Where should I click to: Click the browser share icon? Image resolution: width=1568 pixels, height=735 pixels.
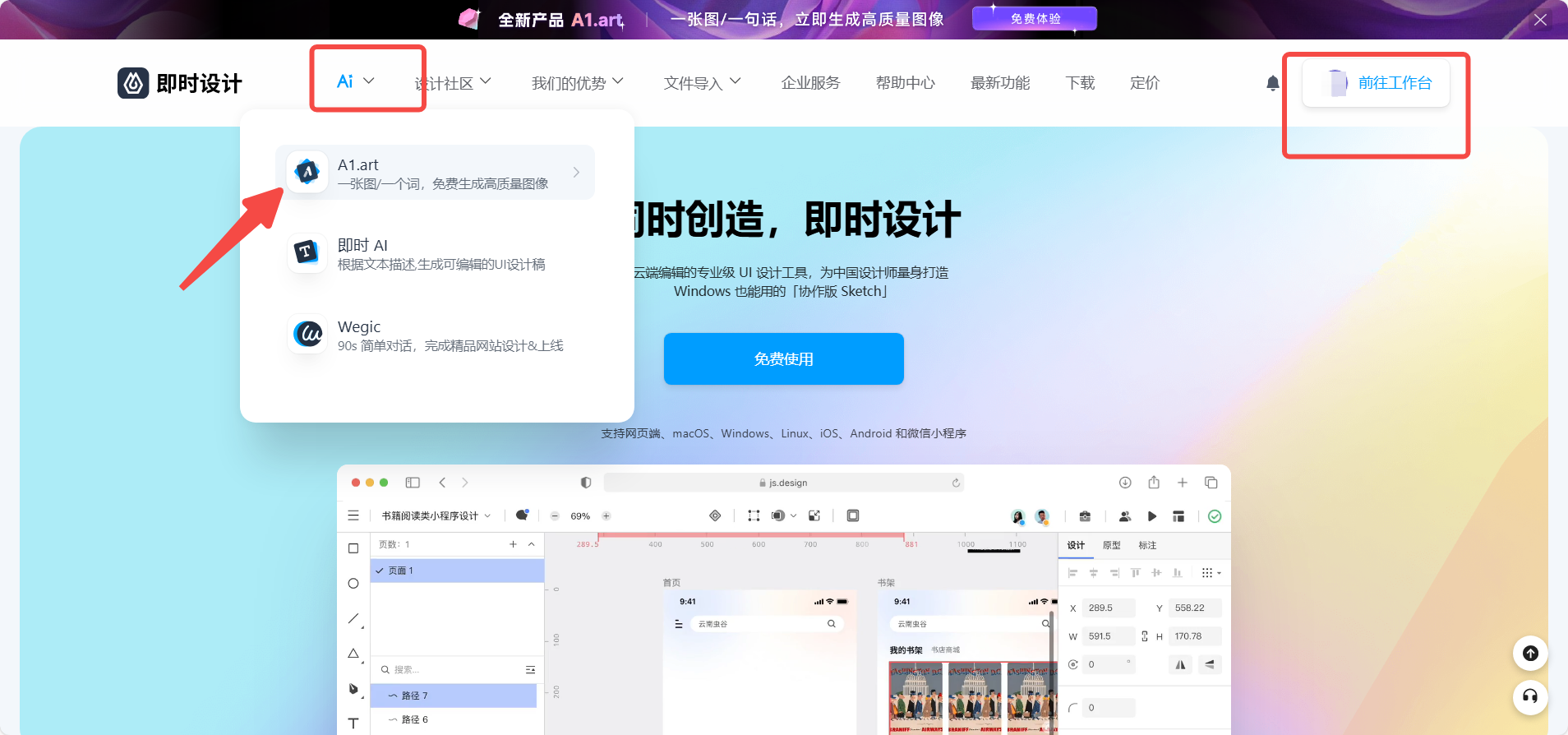1154,482
